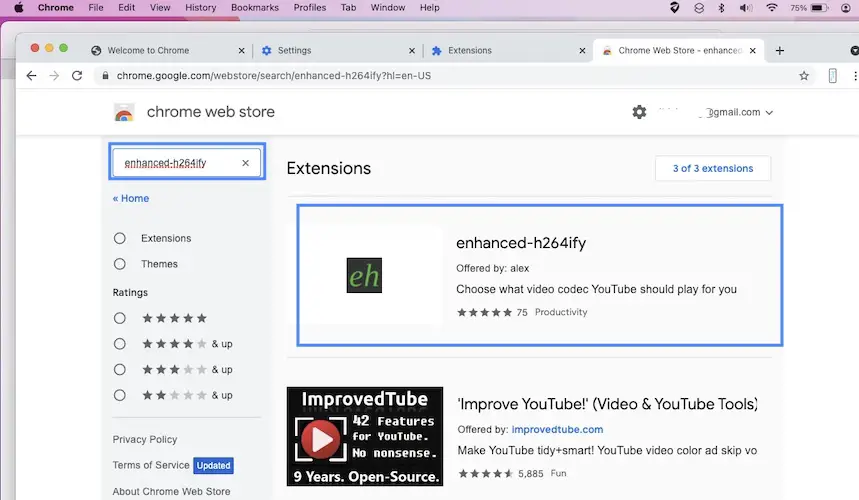
Task: Close the Chrome Web Store tab
Action: 753,50
